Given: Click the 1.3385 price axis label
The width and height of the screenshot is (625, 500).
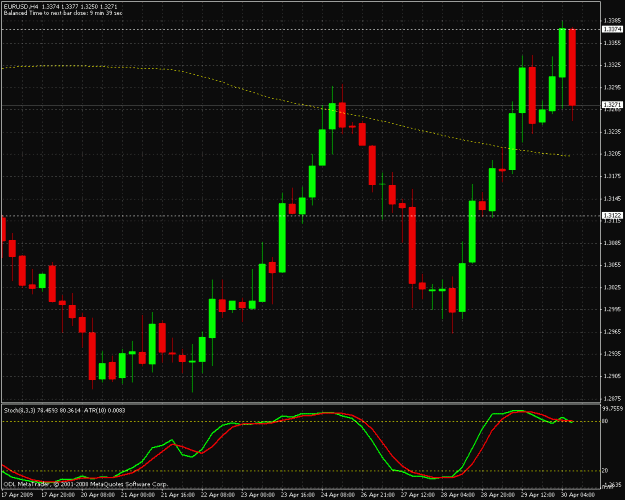Looking at the screenshot, I should [612, 20].
